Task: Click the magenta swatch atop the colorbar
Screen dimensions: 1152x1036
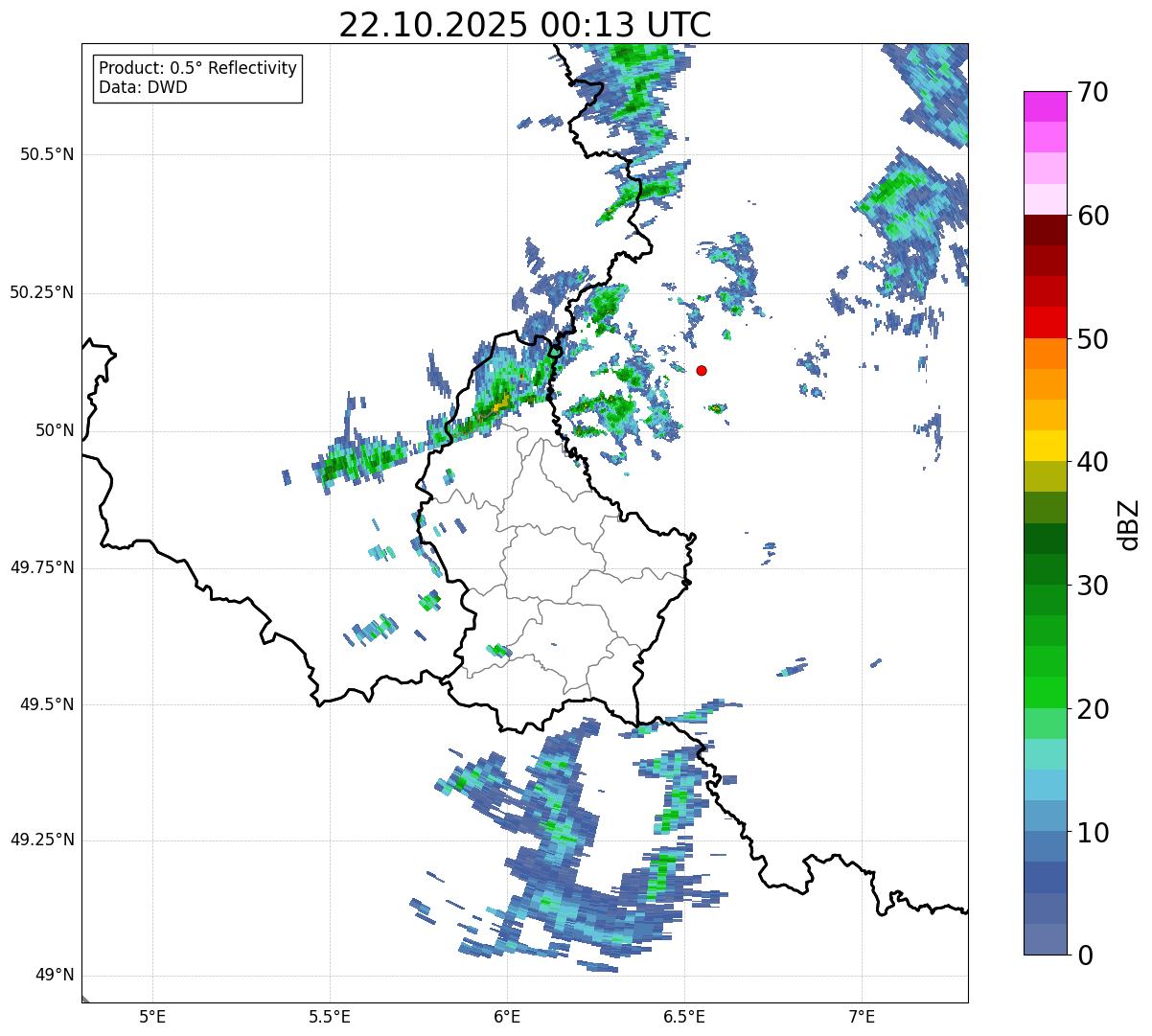Action: pos(1045,106)
